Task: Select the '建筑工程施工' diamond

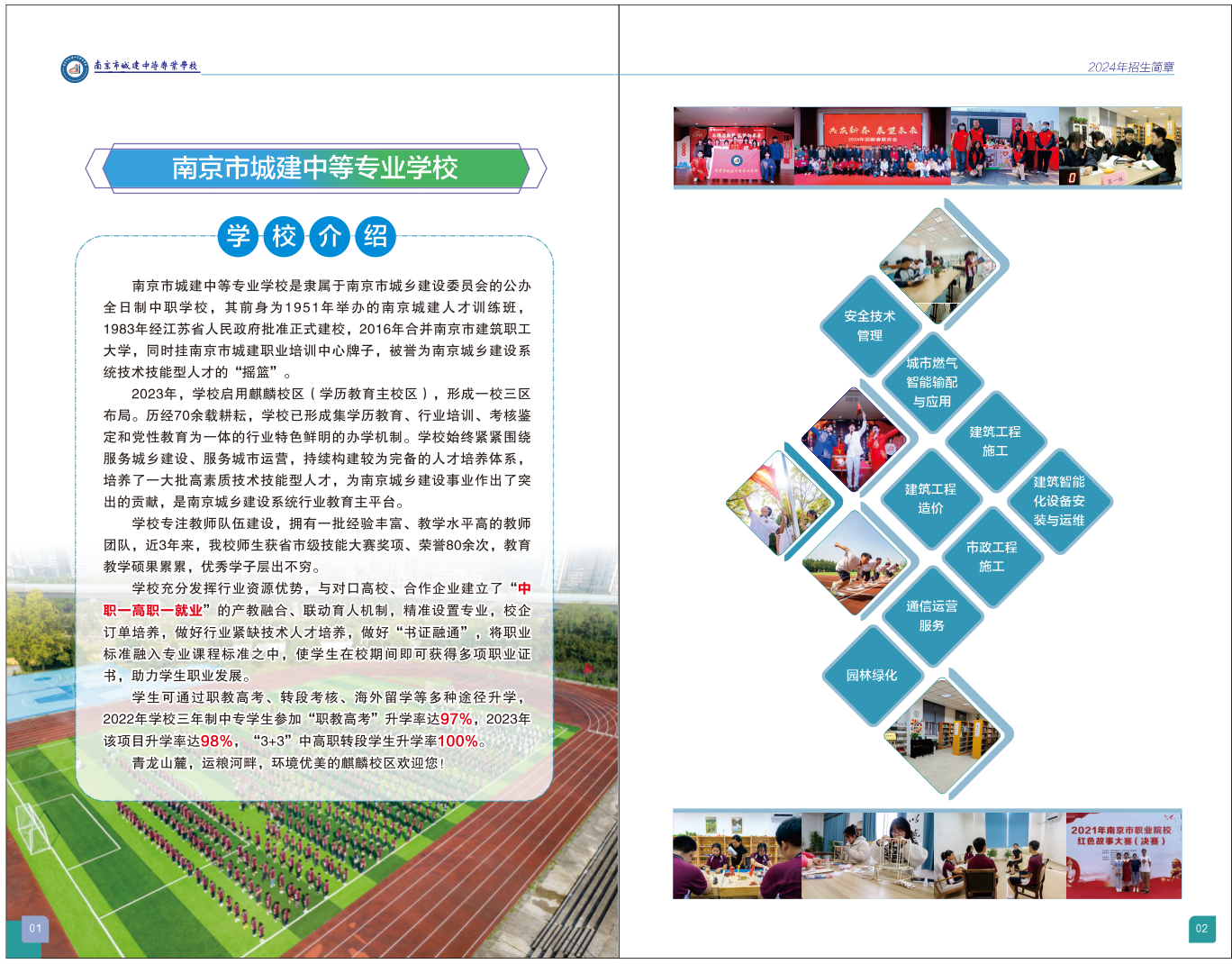Action: tap(994, 441)
